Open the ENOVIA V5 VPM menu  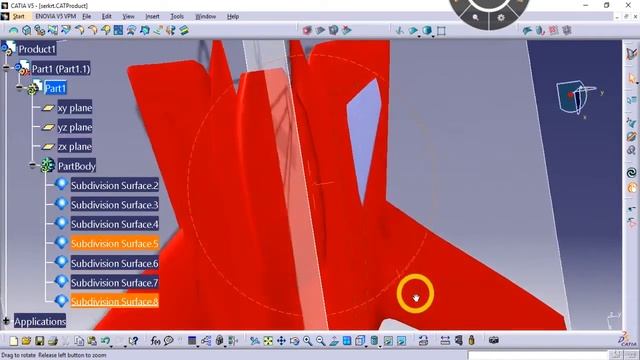coord(56,16)
